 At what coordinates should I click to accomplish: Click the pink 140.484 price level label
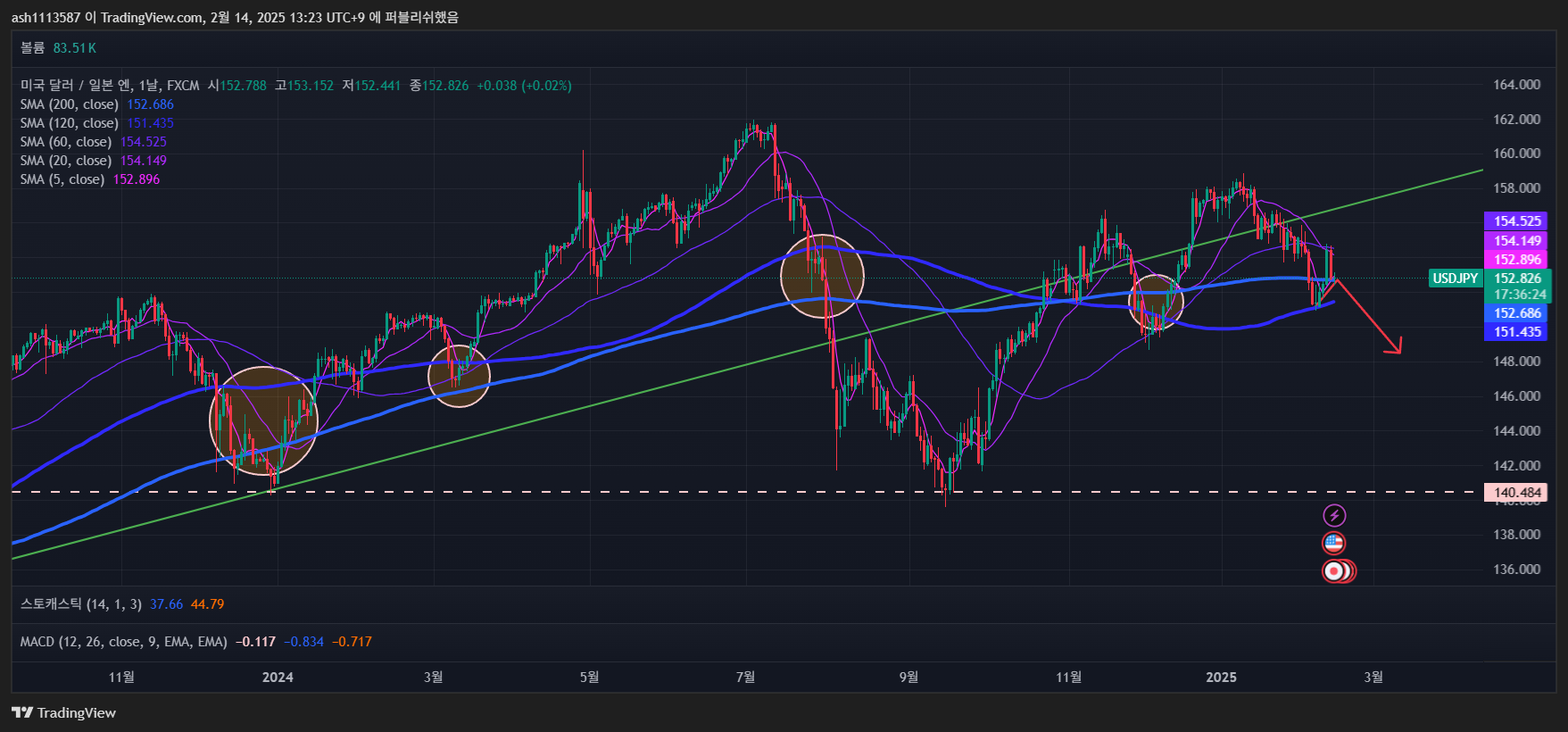click(1515, 493)
